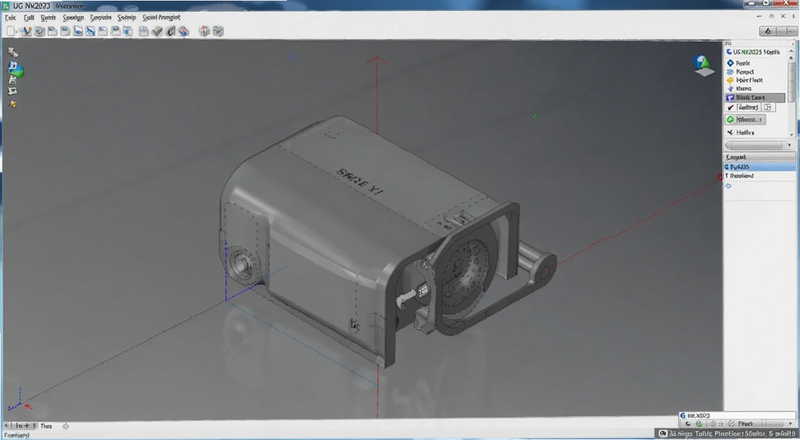This screenshot has height=440, width=800.
Task: Click the view orientation globe in viewport corner
Action: tap(703, 65)
